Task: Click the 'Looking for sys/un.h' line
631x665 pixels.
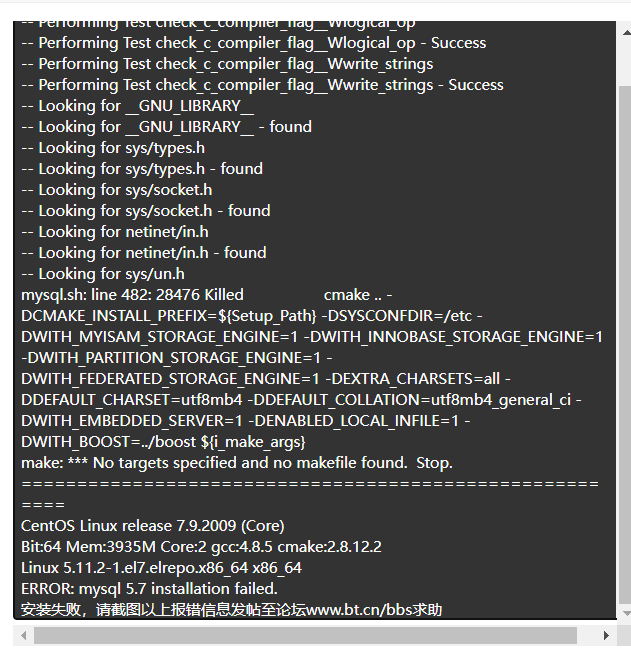Action: coord(103,274)
